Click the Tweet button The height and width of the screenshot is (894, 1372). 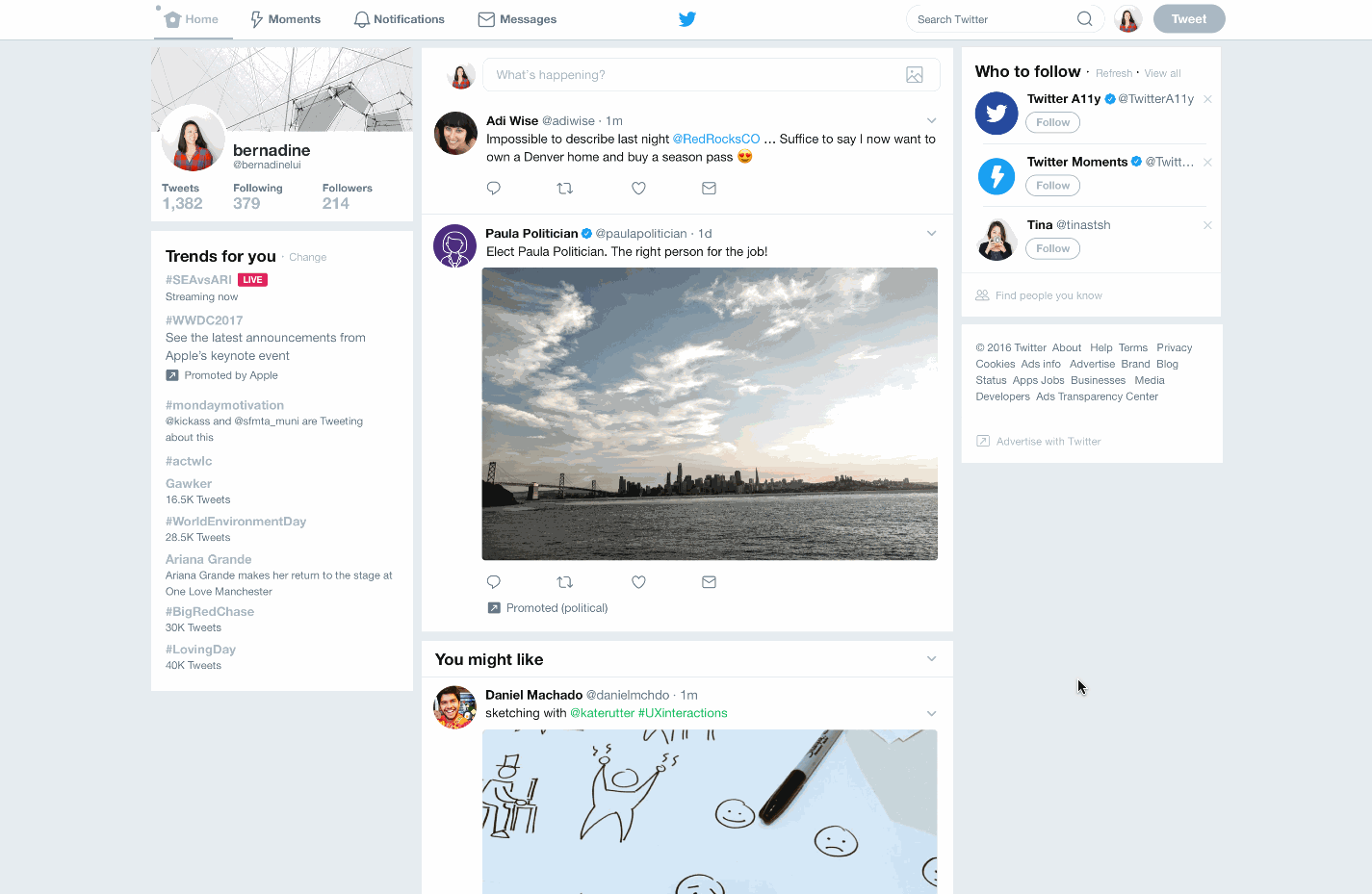(x=1189, y=19)
